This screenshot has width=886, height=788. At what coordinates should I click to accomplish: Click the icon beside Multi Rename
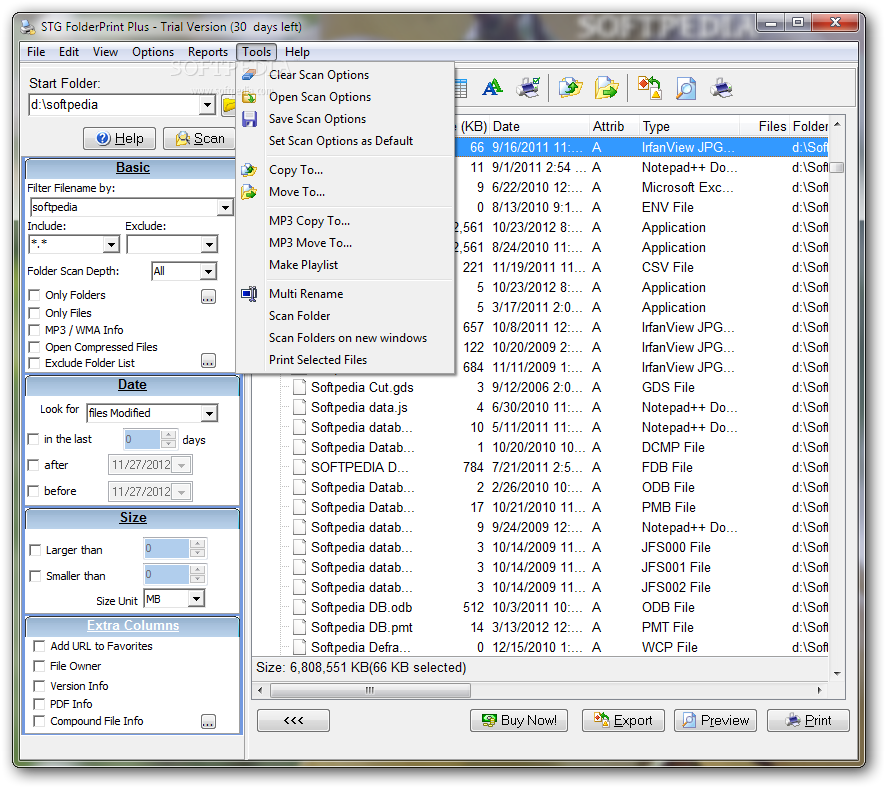click(x=249, y=294)
